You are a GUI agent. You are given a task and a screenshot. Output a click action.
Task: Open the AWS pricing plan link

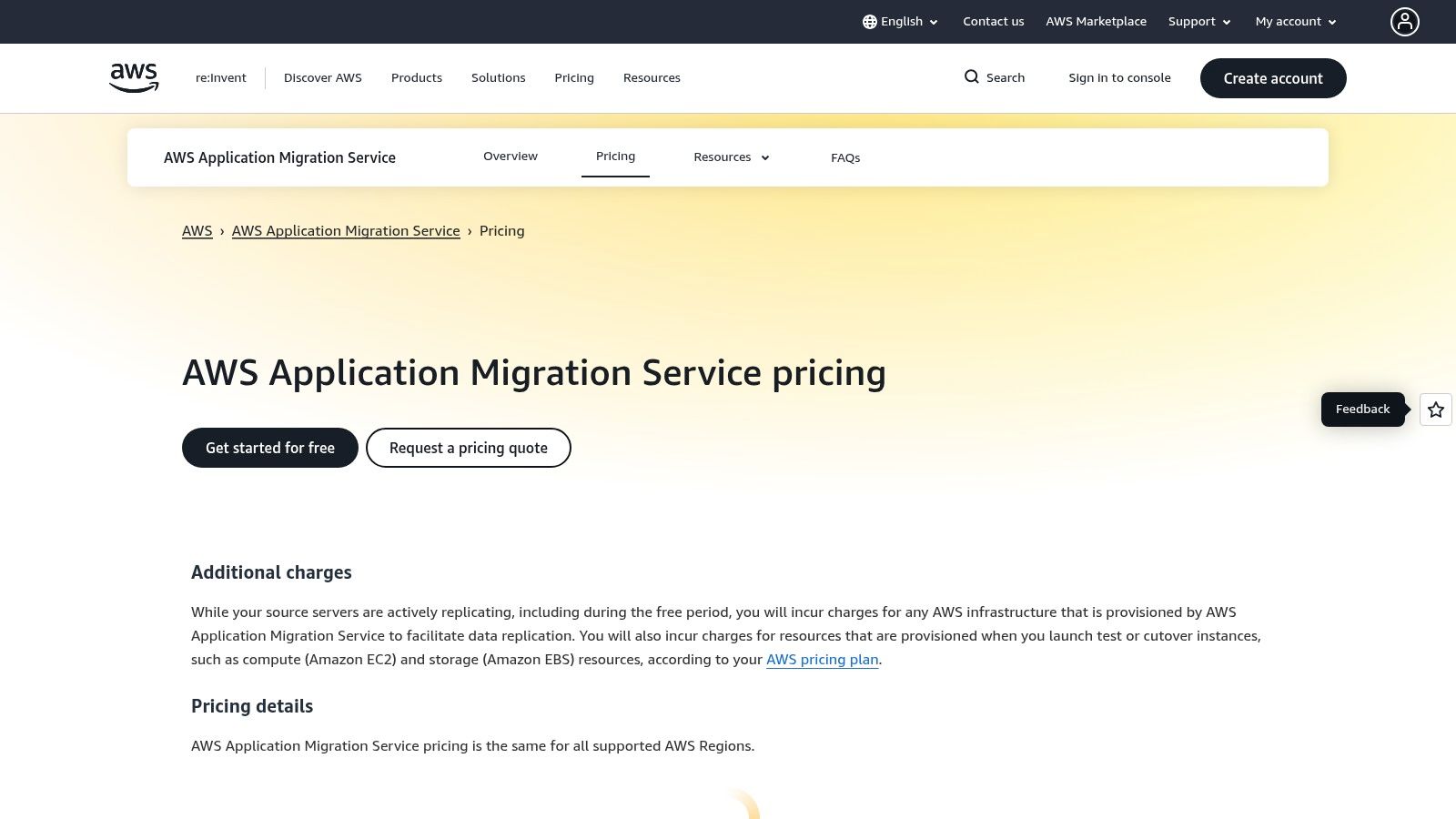pyautogui.click(x=822, y=659)
